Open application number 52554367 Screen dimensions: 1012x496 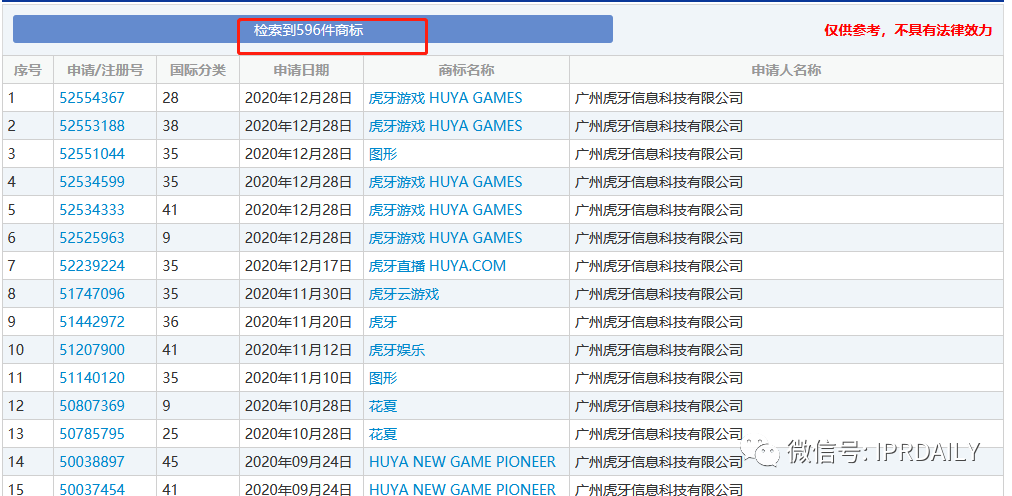pos(92,98)
